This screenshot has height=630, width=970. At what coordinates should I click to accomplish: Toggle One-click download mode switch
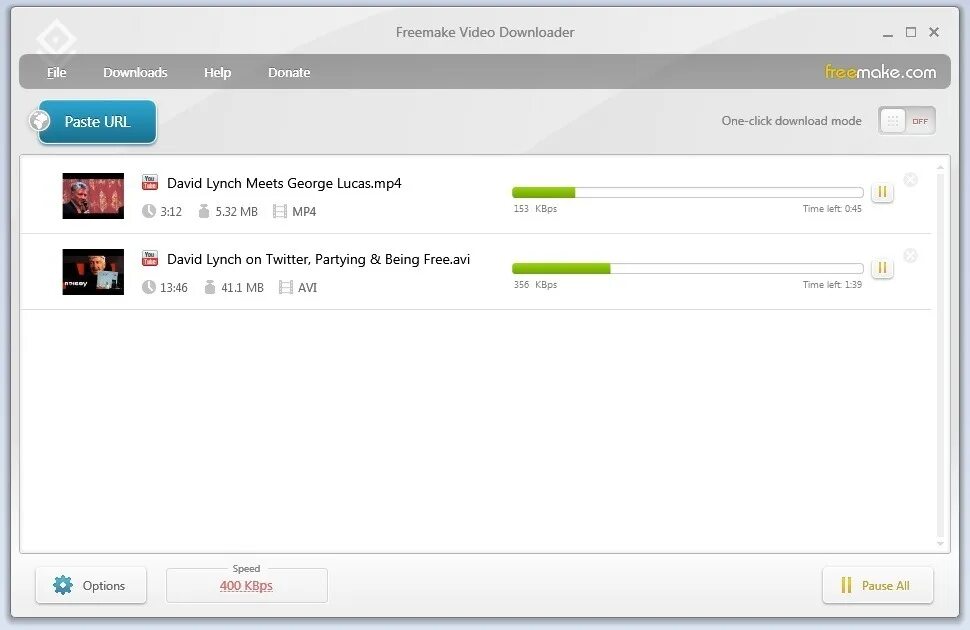click(x=906, y=121)
